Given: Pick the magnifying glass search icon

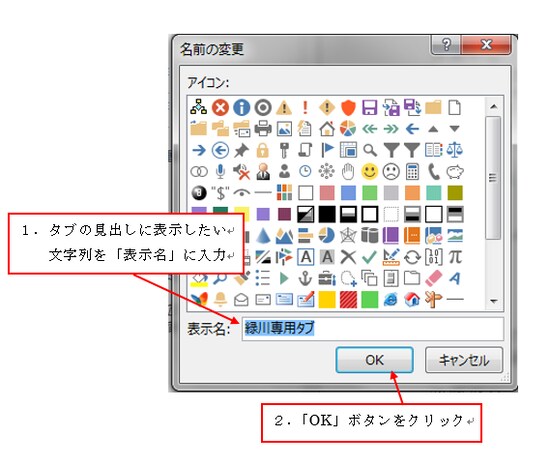Looking at the screenshot, I should (x=370, y=150).
